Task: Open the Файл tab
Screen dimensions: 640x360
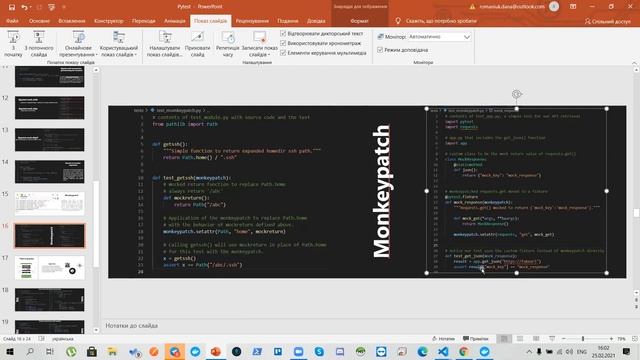Action: coord(12,21)
